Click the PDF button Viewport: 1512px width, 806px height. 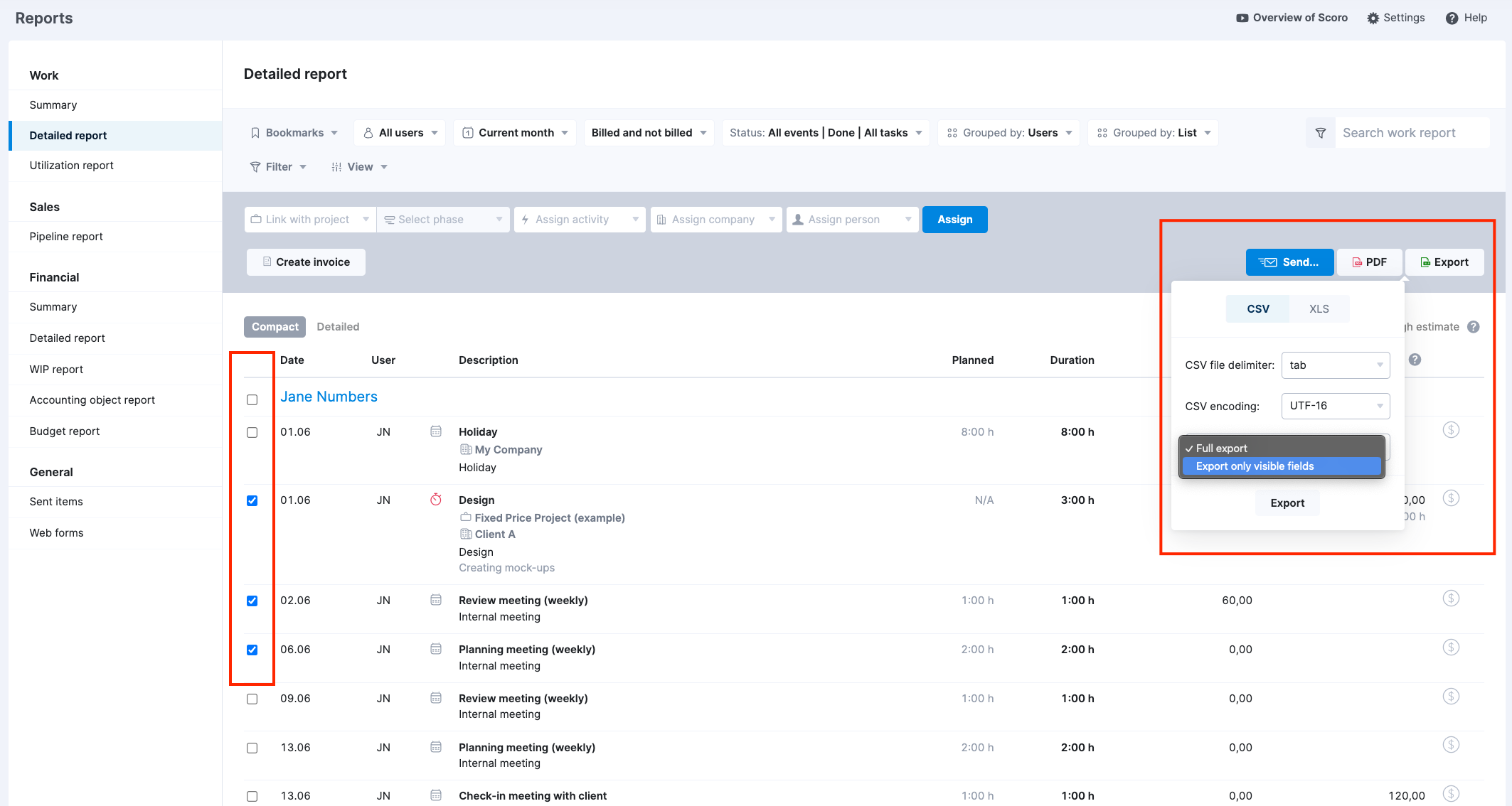[1369, 262]
